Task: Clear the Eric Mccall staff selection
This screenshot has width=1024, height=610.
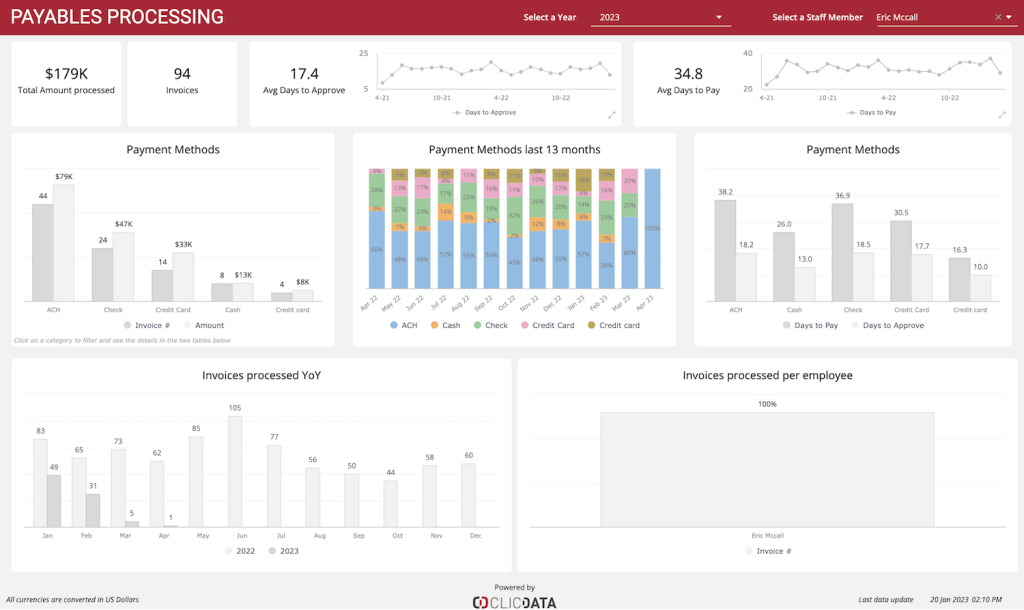Action: 997,17
